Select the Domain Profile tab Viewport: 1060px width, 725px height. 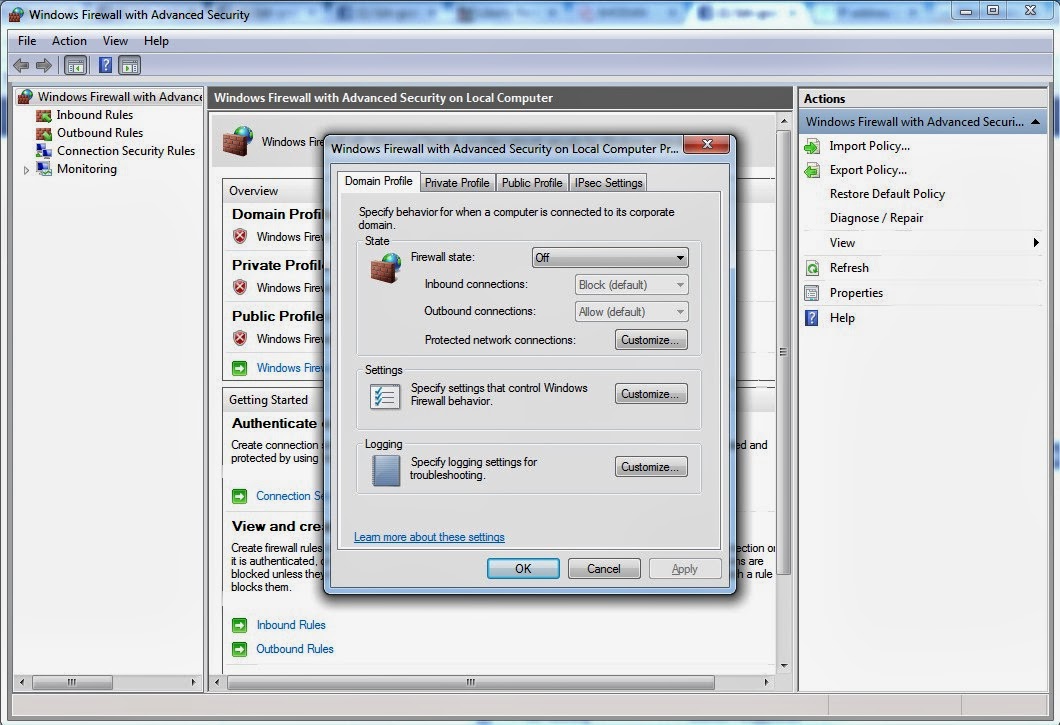click(x=379, y=181)
